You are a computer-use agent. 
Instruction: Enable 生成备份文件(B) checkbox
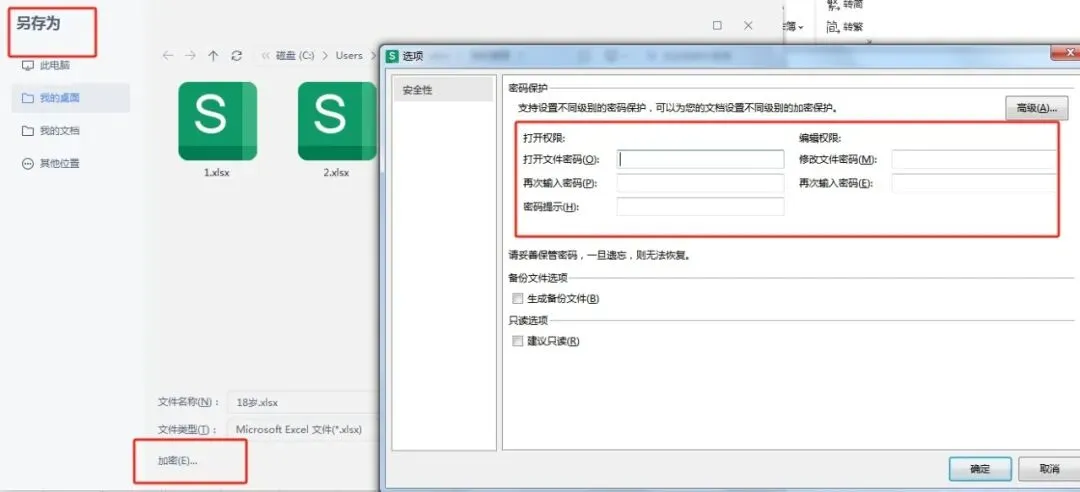[517, 299]
